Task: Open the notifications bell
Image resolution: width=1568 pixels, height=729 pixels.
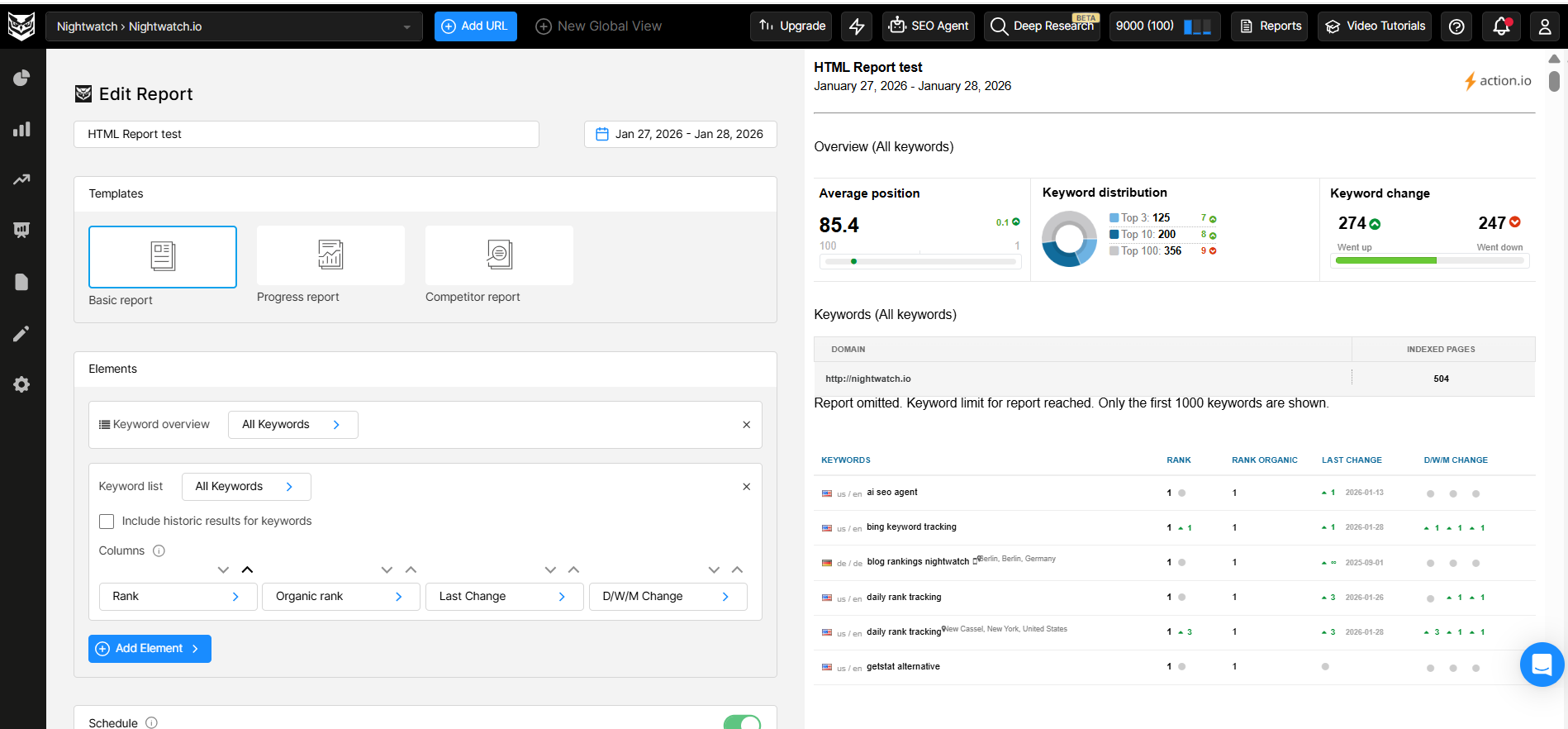Action: click(1502, 26)
